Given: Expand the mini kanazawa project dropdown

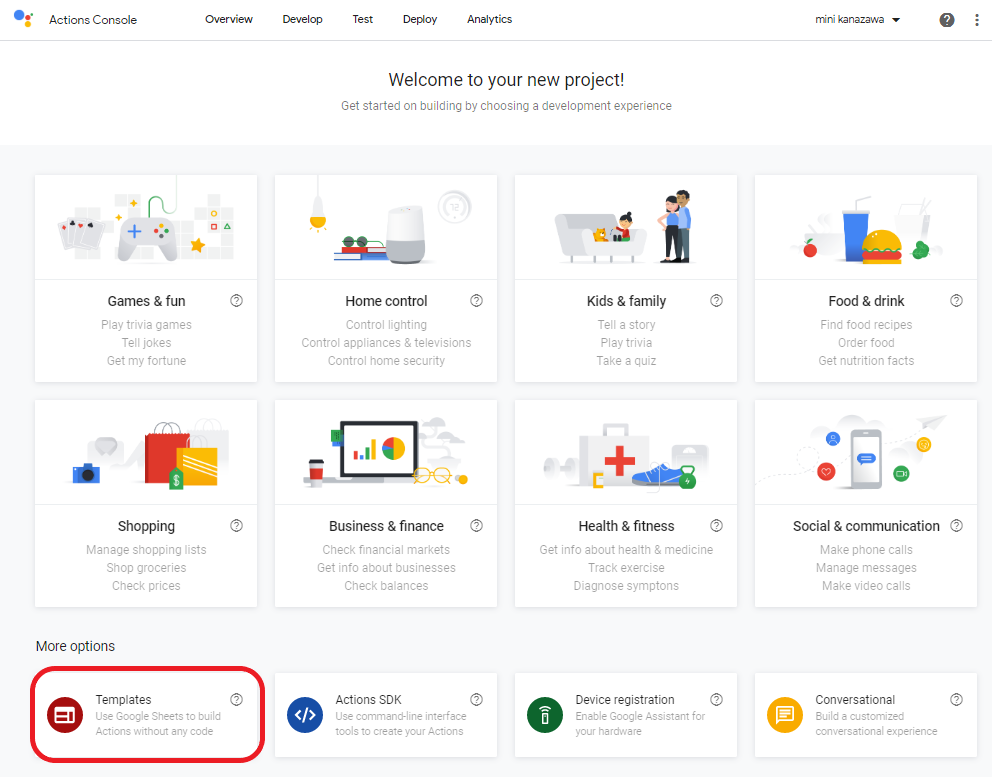Looking at the screenshot, I should (x=858, y=20).
